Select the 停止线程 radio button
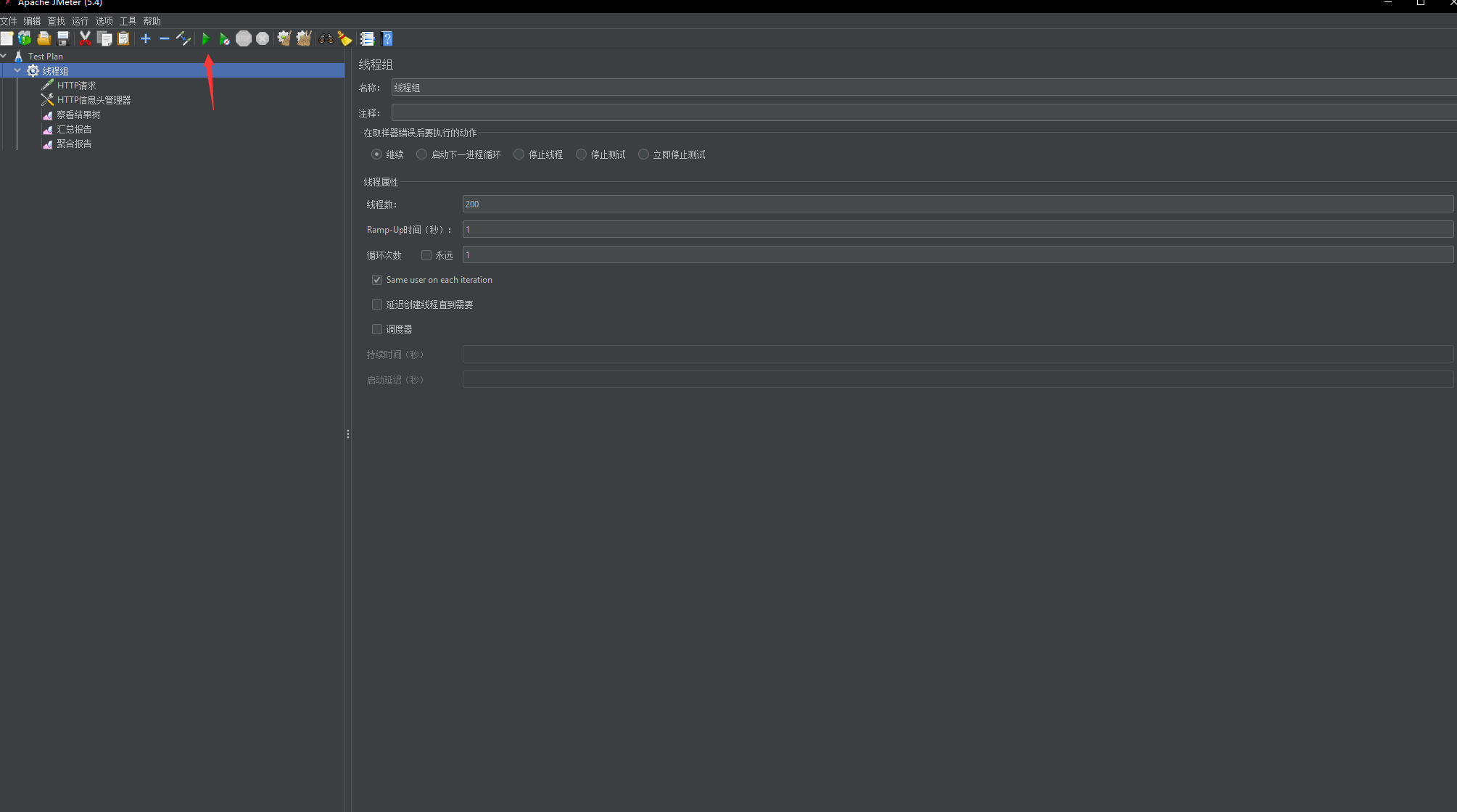 519,154
